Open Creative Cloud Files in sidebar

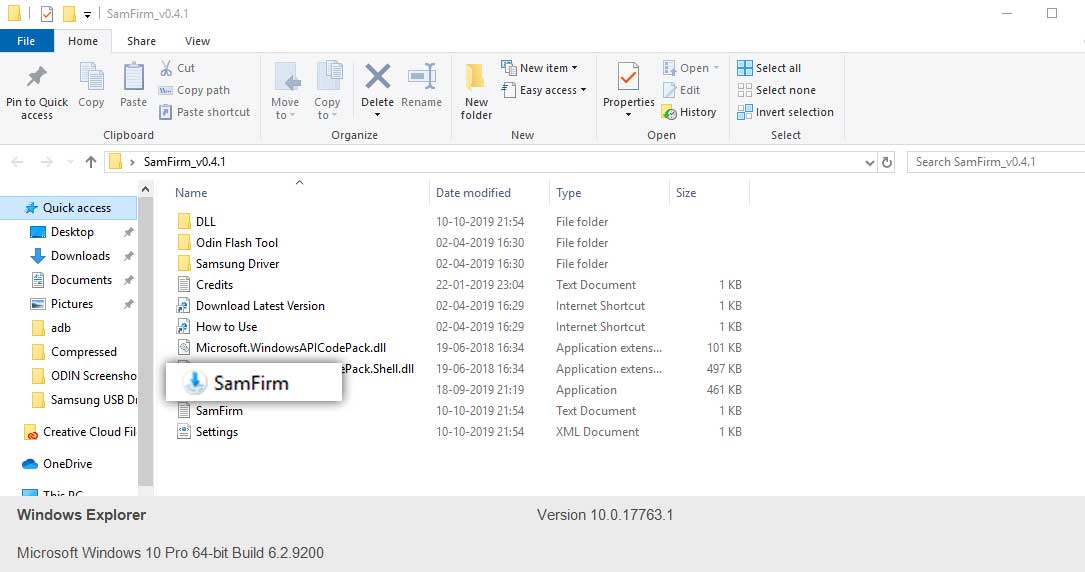tap(80, 432)
